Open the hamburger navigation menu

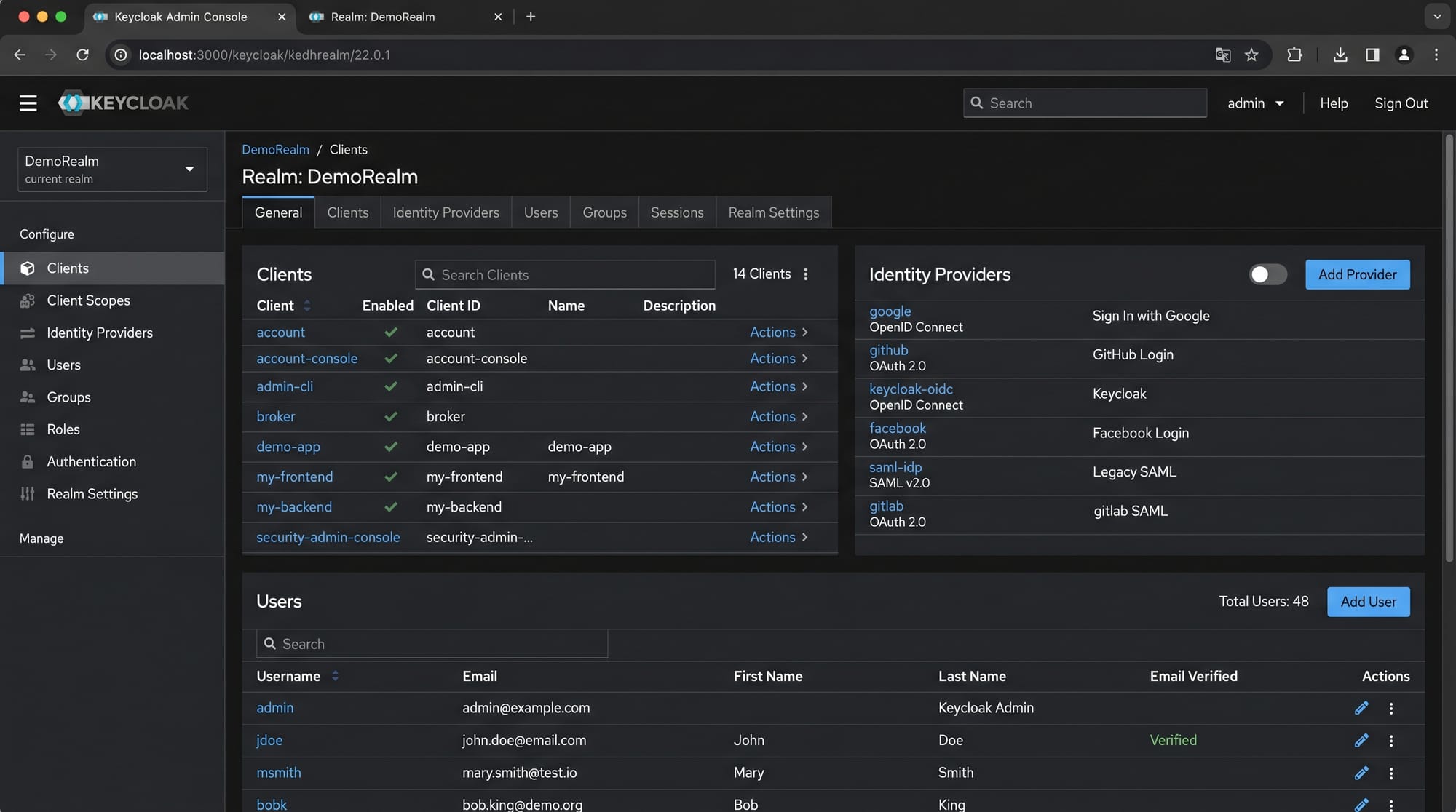(28, 103)
